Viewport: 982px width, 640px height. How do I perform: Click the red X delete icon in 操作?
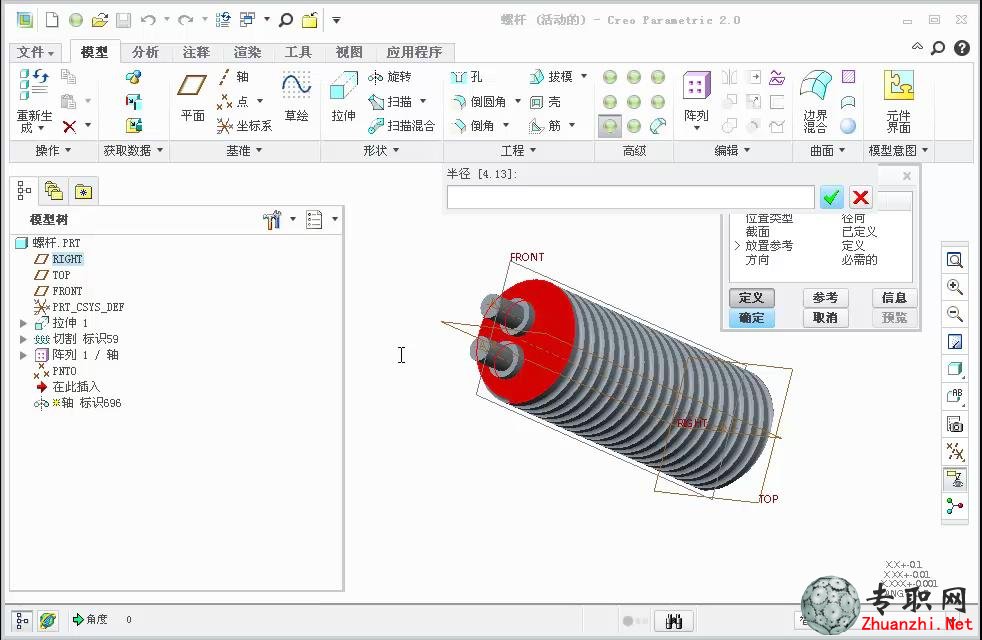coord(70,127)
